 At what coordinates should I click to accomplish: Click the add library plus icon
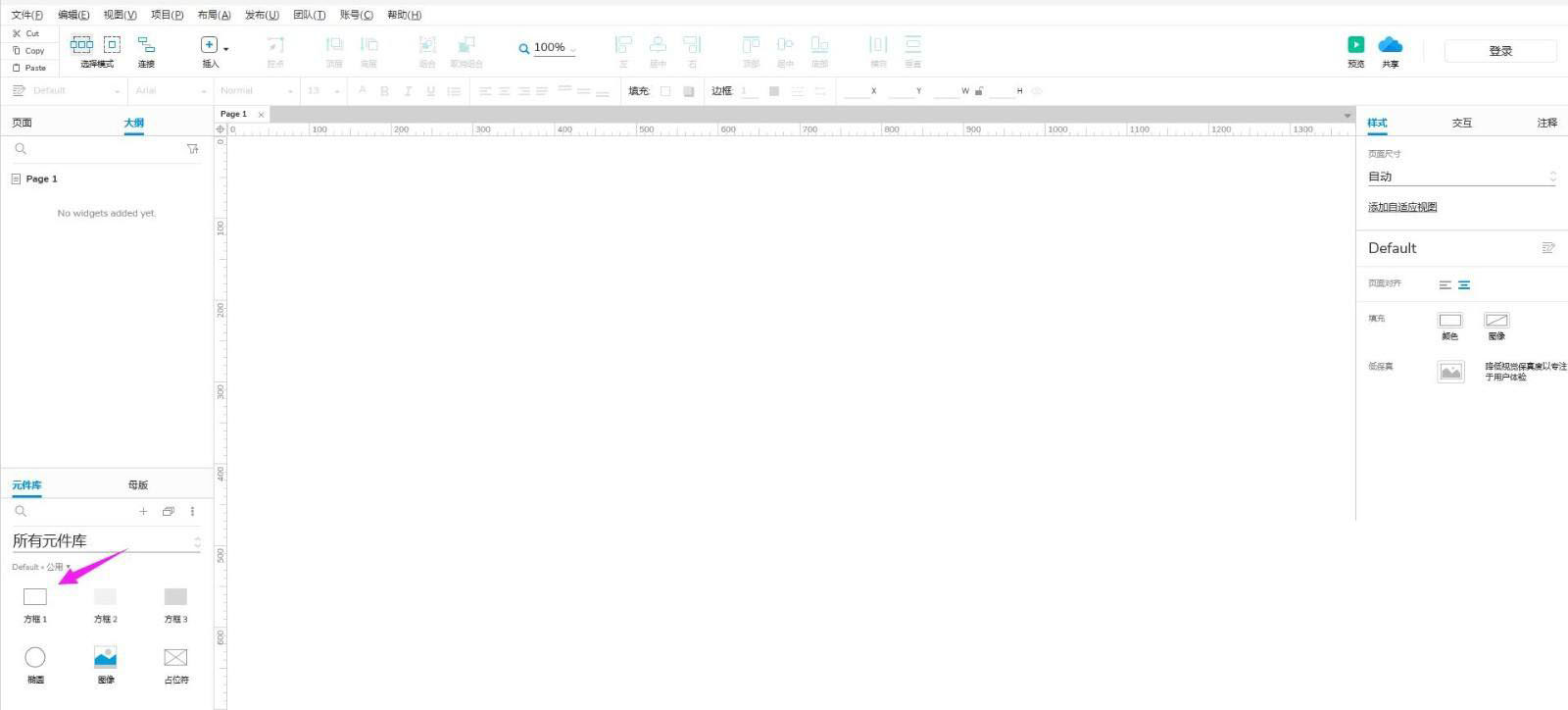coord(143,511)
